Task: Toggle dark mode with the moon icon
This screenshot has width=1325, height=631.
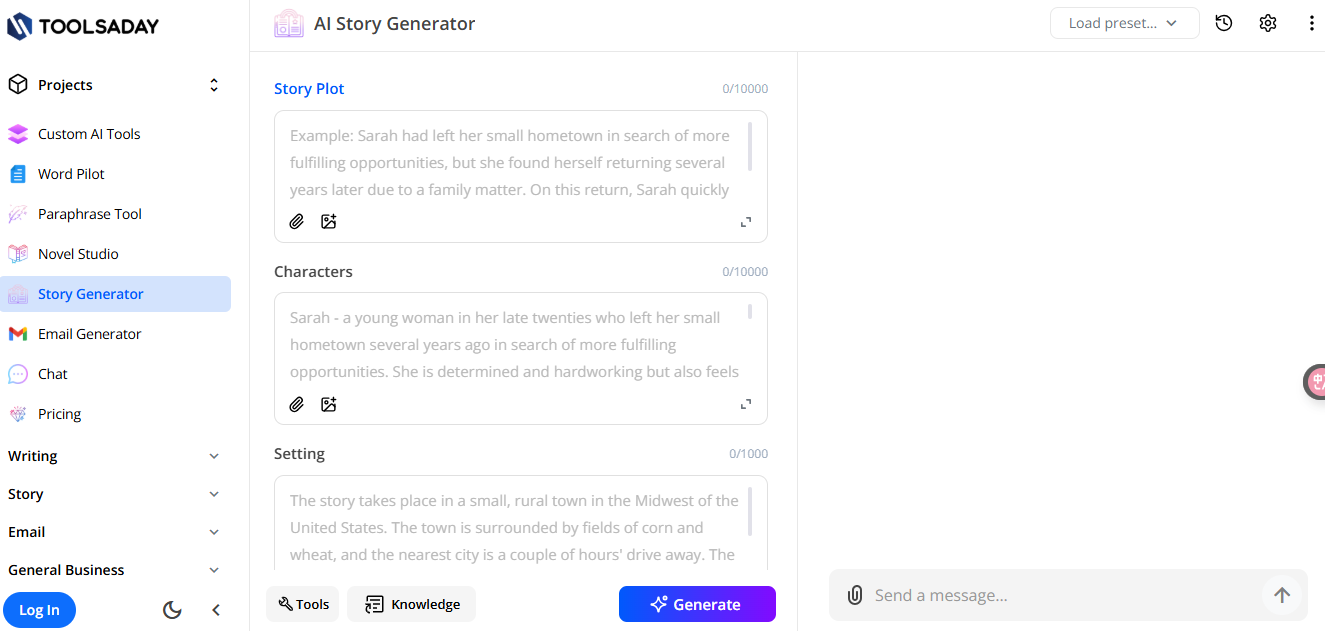Action: pos(171,610)
